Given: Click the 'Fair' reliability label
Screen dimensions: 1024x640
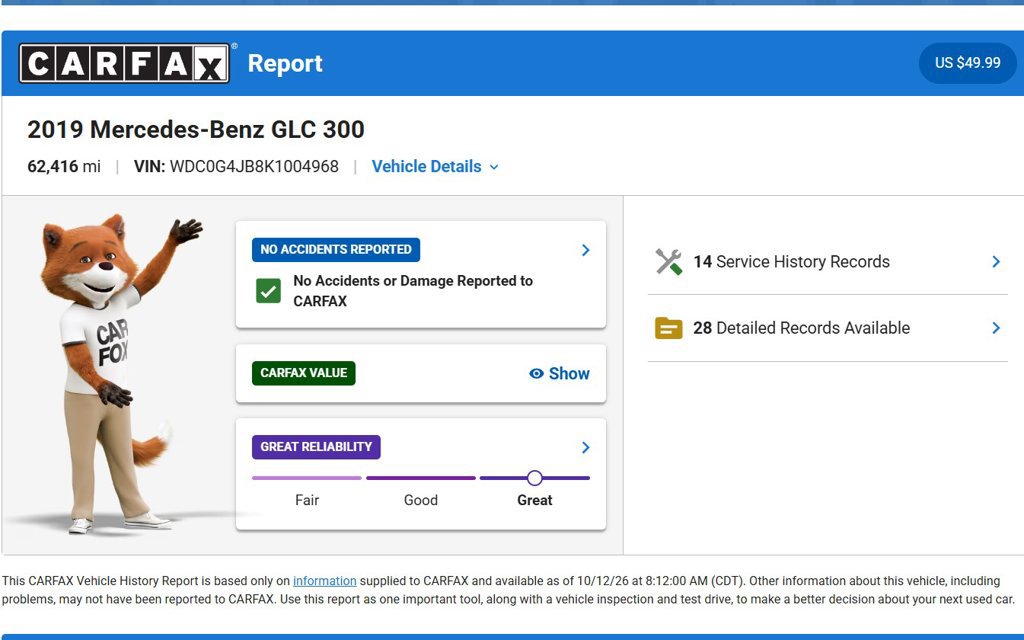Looking at the screenshot, I should pos(307,500).
